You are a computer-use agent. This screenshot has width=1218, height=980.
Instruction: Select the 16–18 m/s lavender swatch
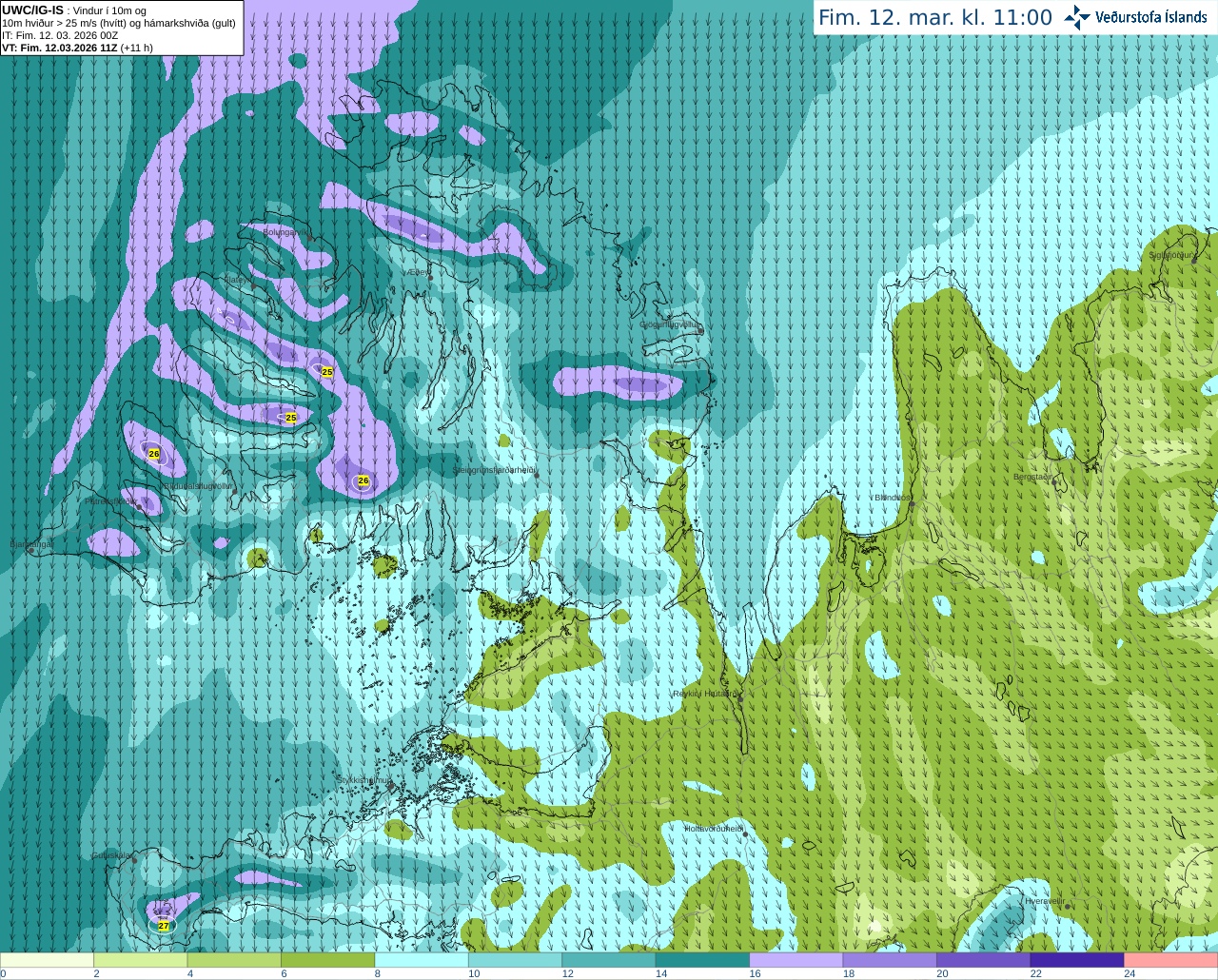coord(796,960)
